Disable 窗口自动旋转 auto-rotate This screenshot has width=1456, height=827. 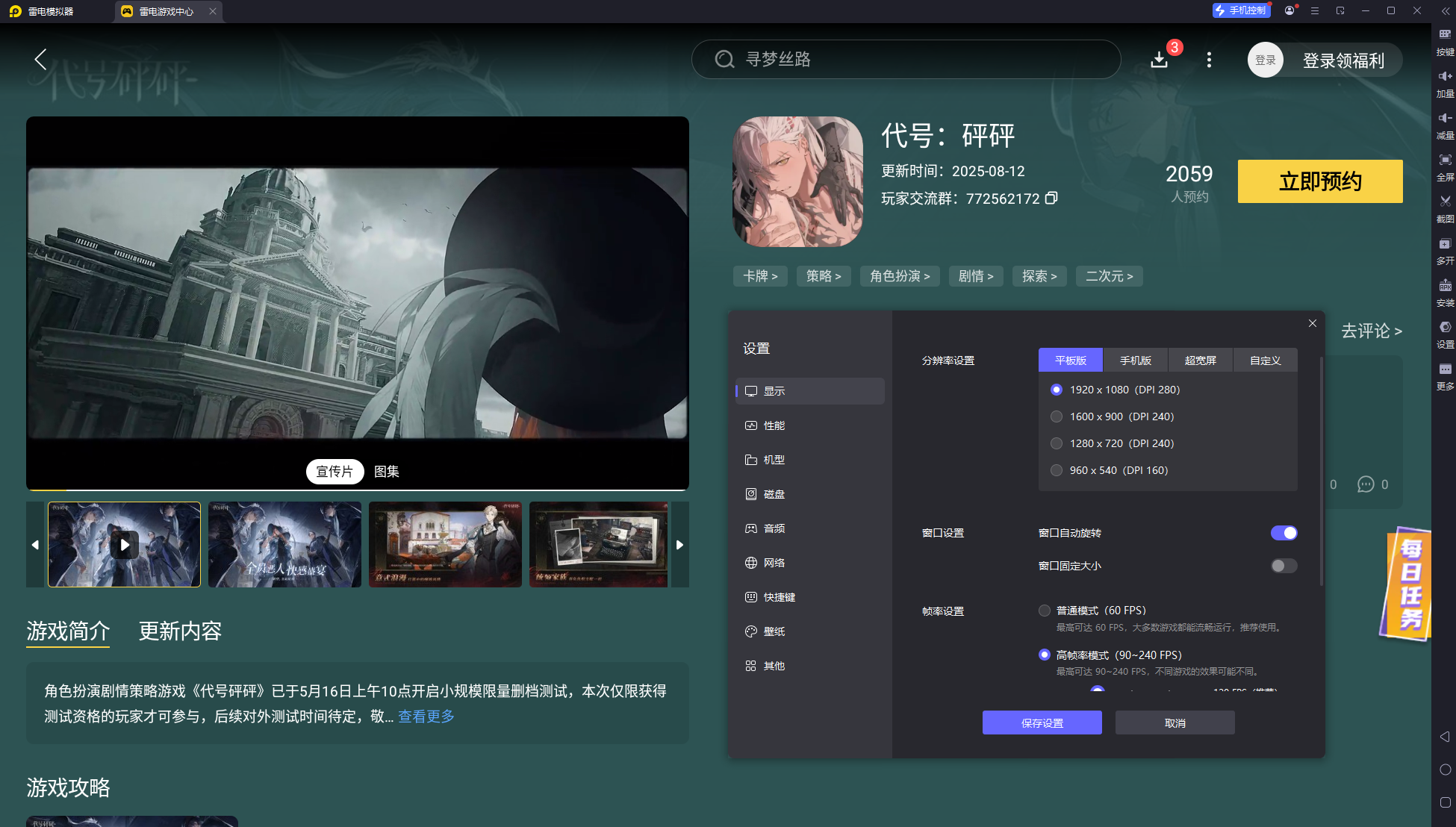coord(1284,532)
